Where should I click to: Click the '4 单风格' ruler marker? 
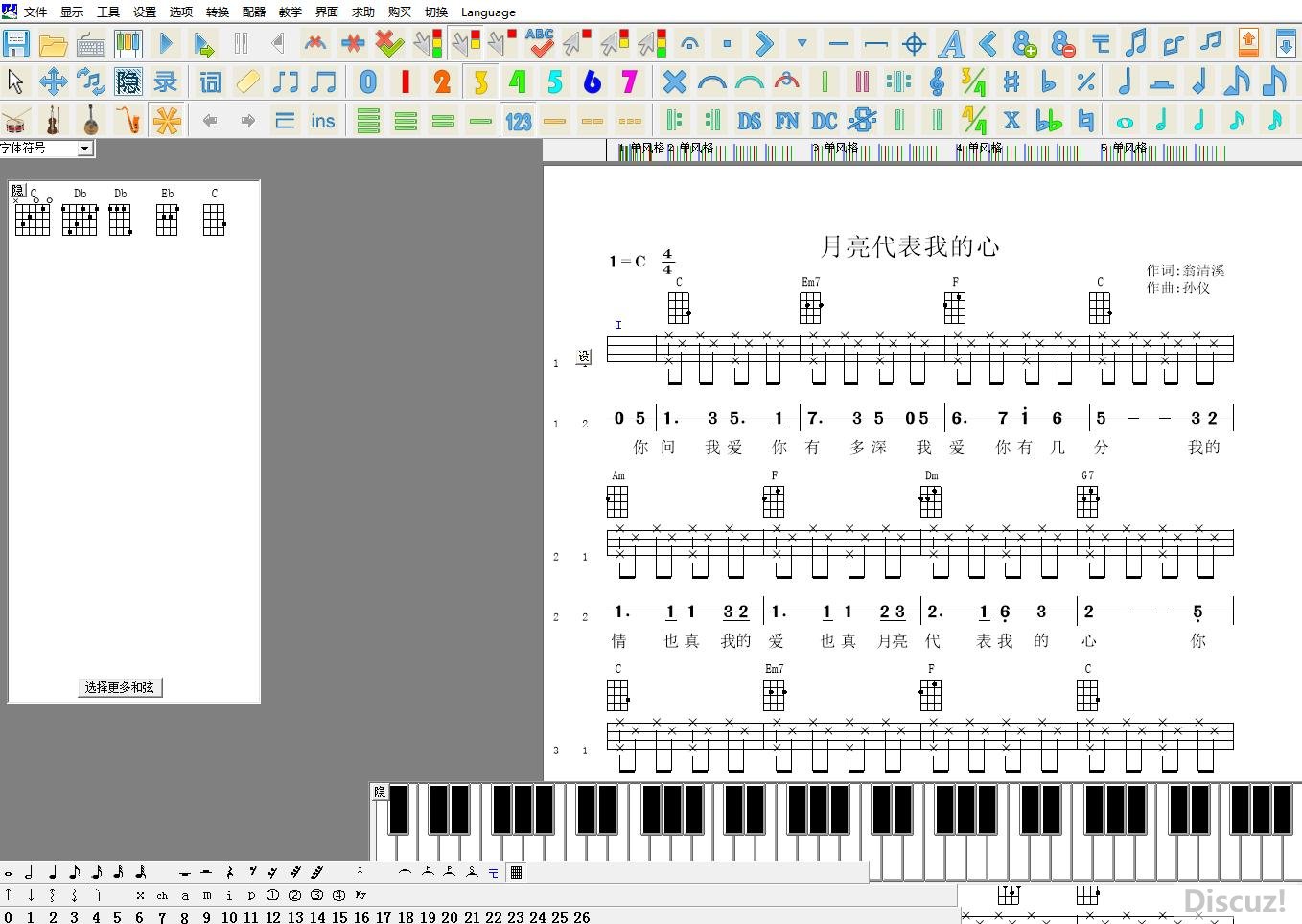pyautogui.click(x=979, y=148)
